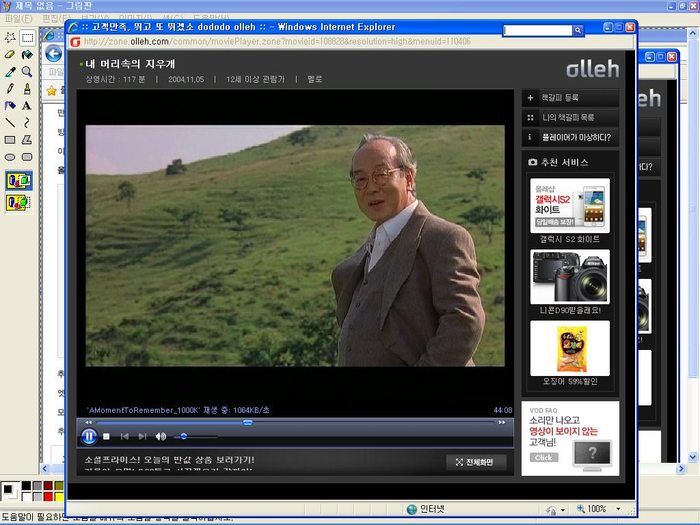Open the 갤럭시S2 화이트 ad thumbnail
The width and height of the screenshot is (700, 525).
point(570,205)
